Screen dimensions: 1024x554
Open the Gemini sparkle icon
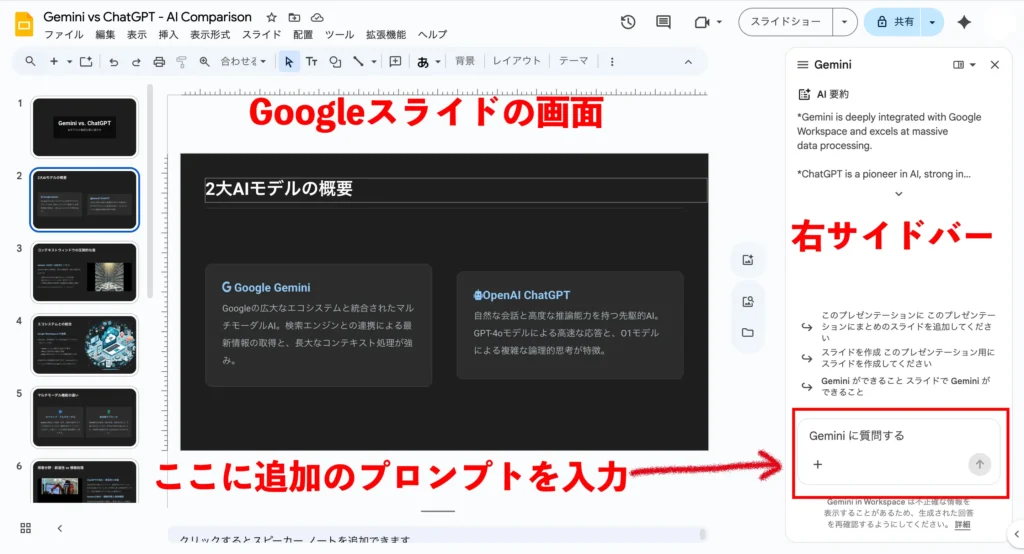point(964,22)
